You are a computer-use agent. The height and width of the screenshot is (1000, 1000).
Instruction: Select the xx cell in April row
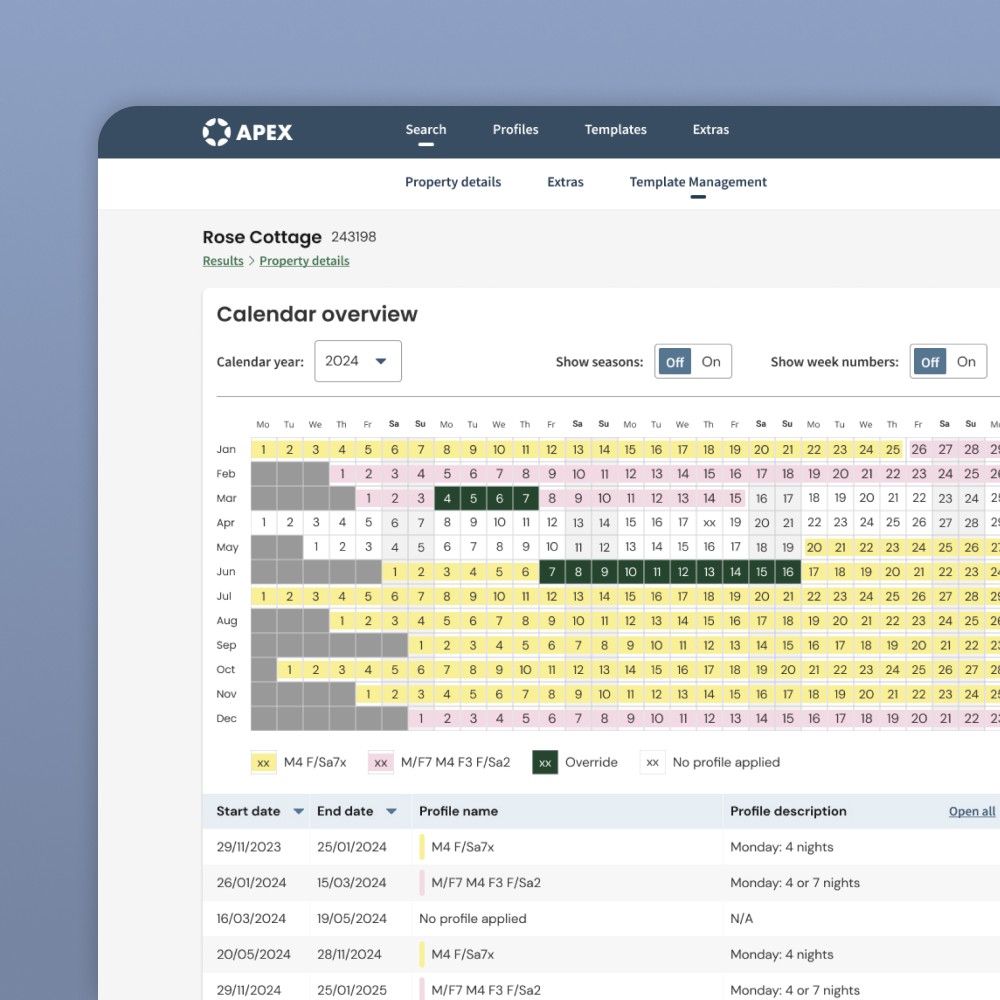point(709,522)
